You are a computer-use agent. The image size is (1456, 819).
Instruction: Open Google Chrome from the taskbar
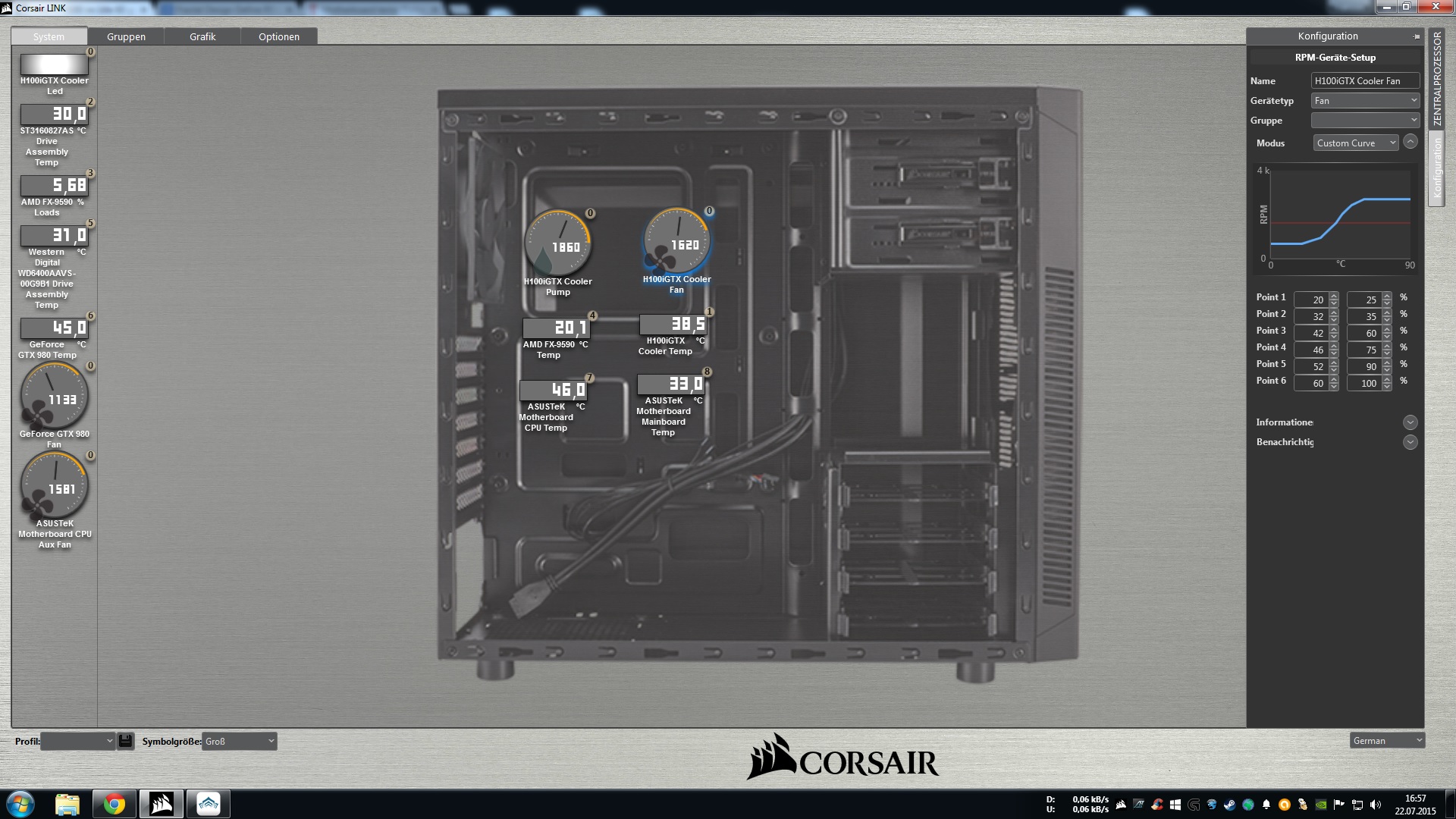tap(115, 804)
